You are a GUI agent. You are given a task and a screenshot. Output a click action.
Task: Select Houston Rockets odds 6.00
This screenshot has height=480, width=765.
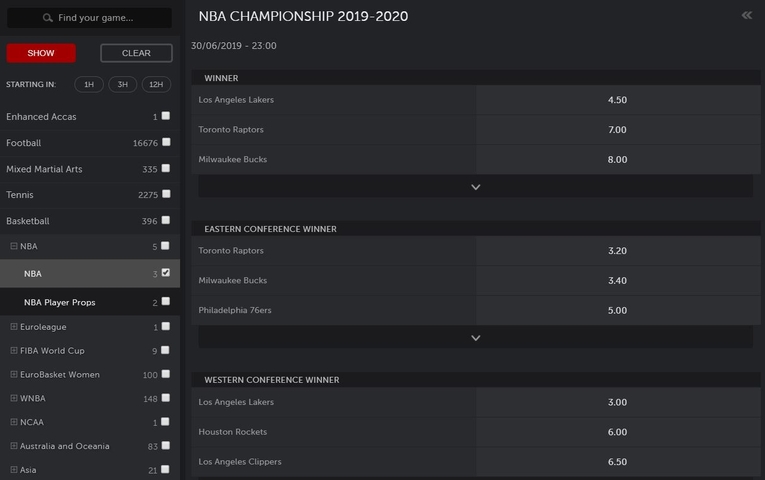(618, 432)
